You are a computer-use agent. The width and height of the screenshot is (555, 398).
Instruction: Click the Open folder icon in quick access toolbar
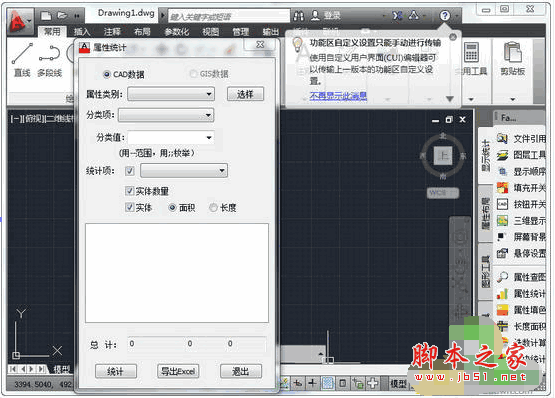[62, 16]
